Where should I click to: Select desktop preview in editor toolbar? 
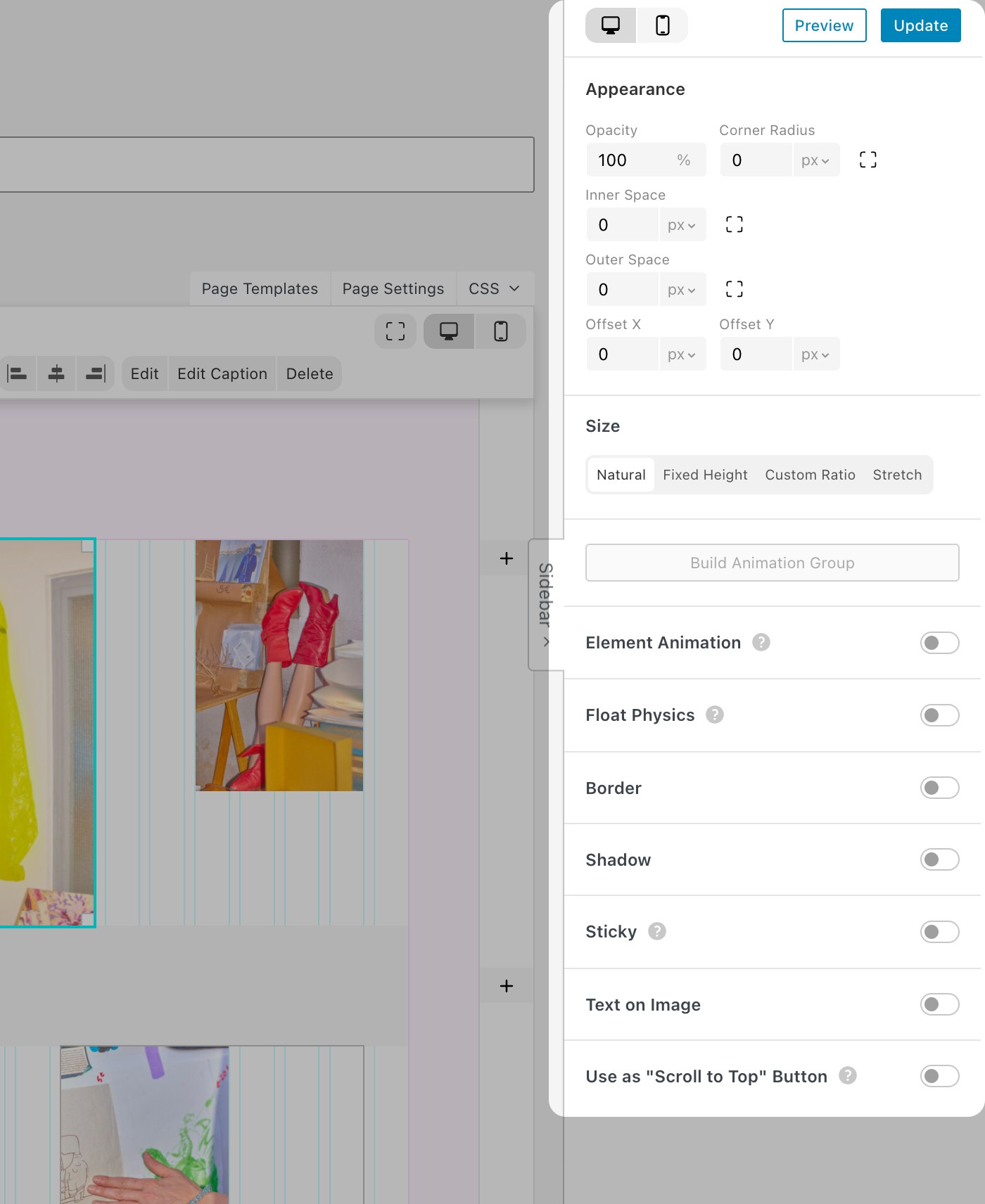[x=449, y=331]
